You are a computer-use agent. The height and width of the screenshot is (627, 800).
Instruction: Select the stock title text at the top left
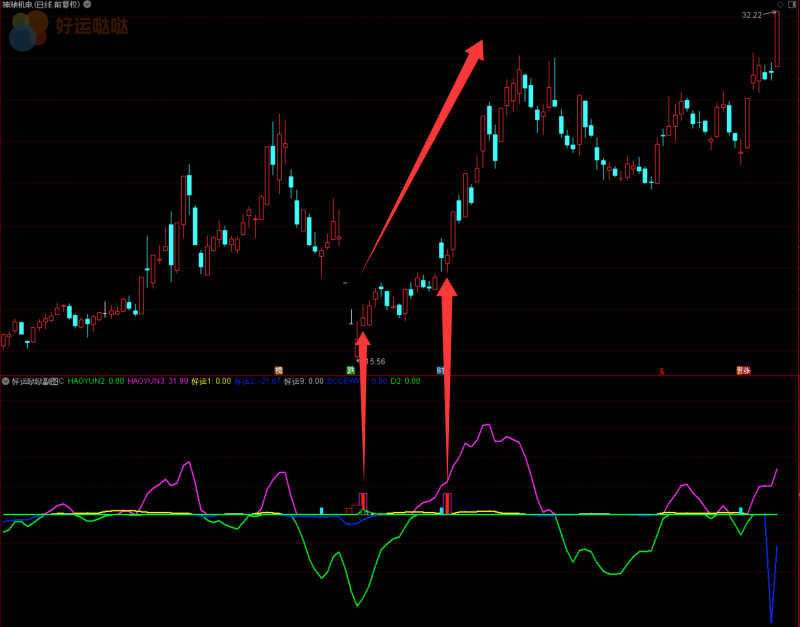[x=41, y=4]
